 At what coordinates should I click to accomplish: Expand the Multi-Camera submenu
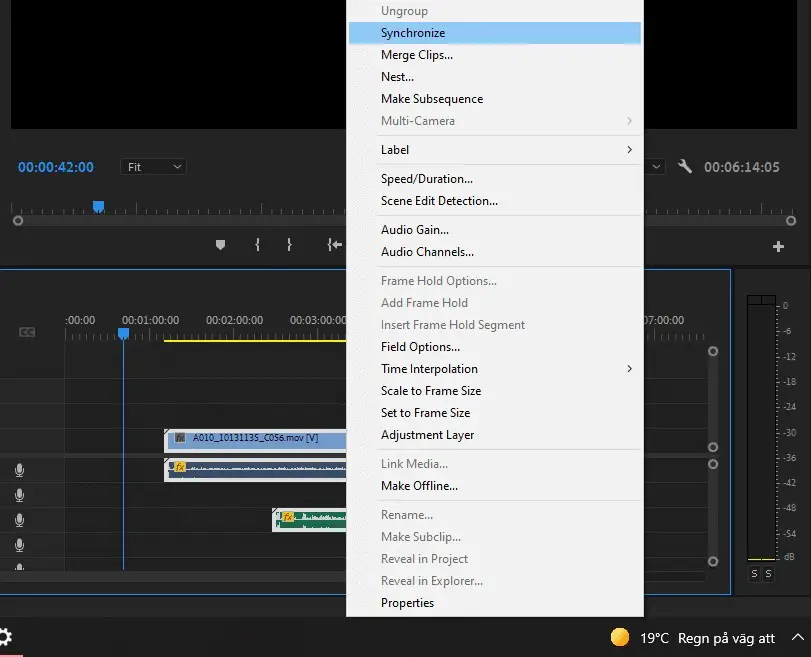(495, 121)
